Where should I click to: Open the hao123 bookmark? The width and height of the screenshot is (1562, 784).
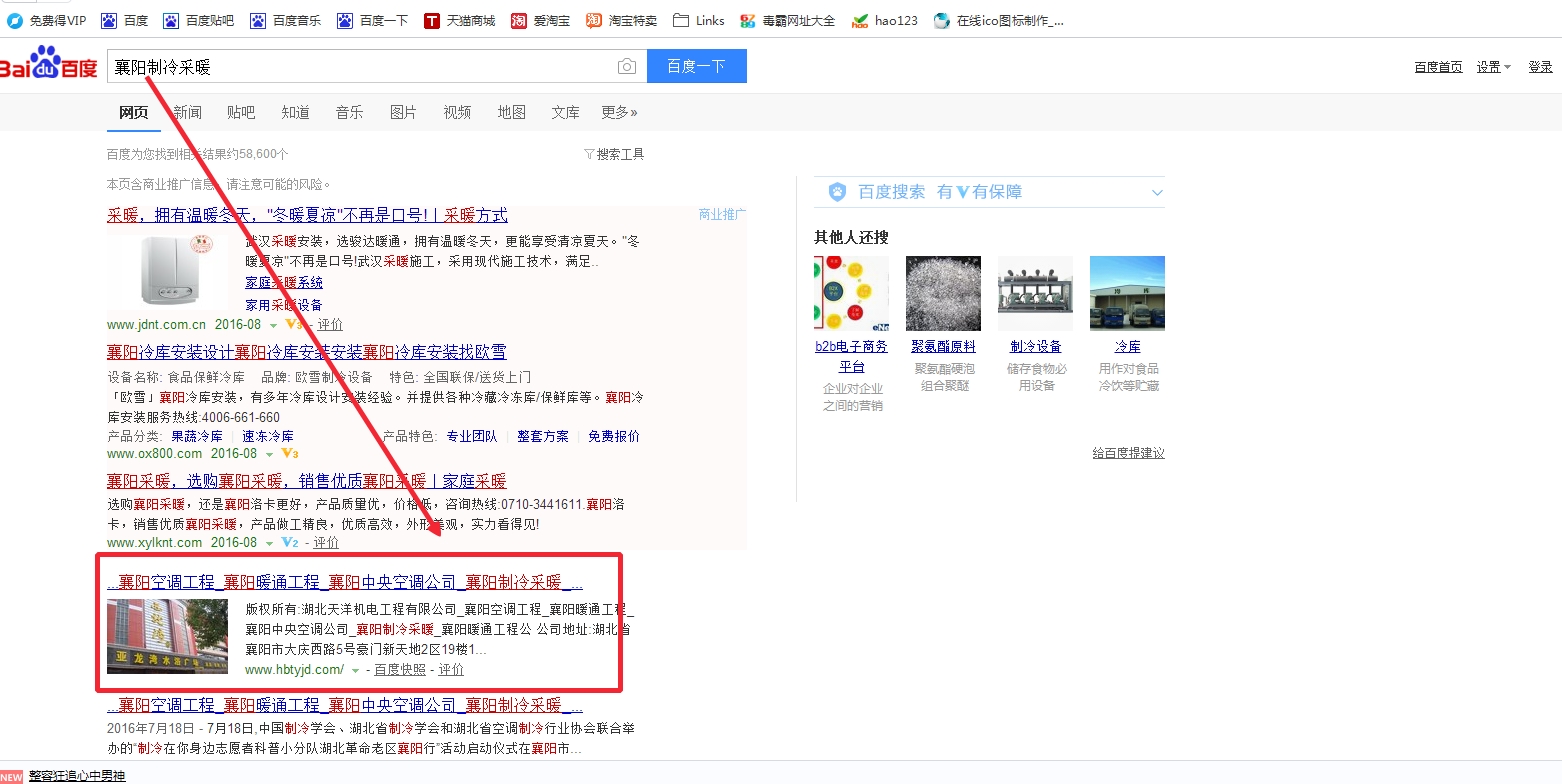coord(884,20)
